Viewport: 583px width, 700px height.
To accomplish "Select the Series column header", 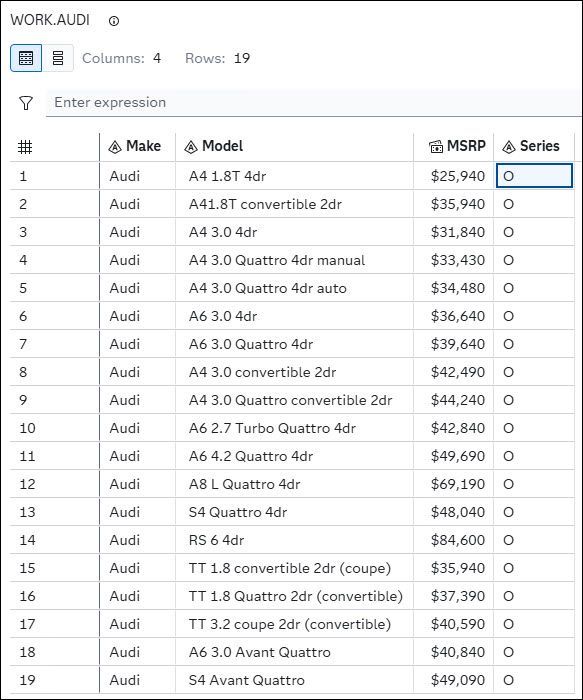I will (534, 146).
